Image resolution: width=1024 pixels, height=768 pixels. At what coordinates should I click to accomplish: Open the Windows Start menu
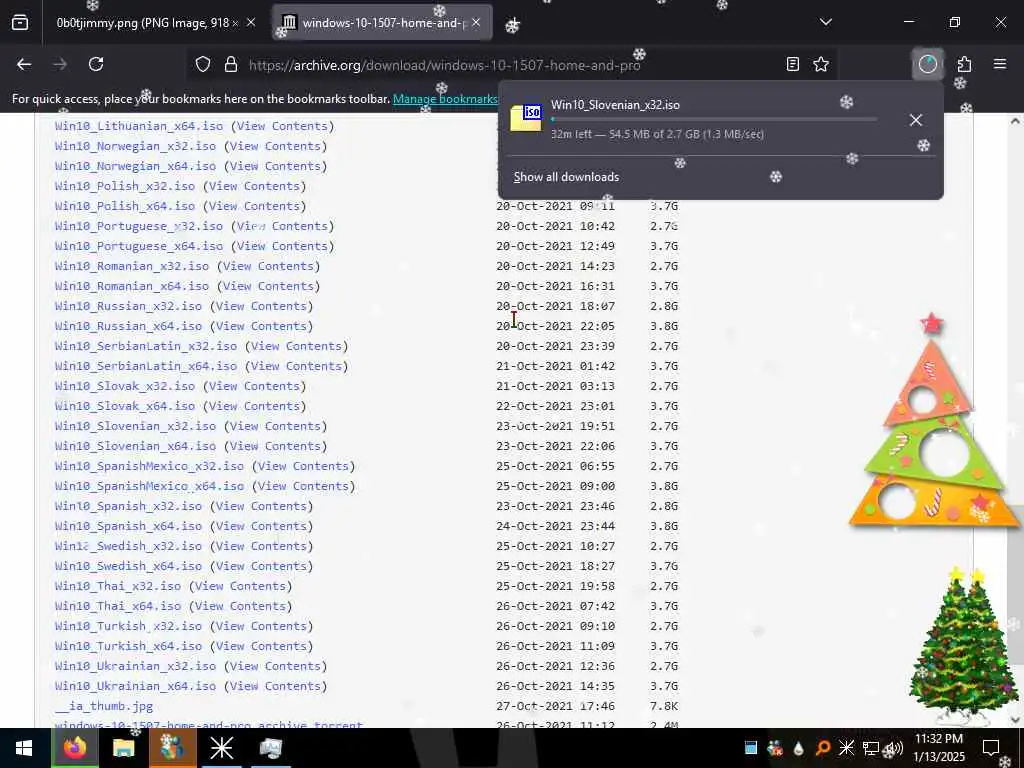pyautogui.click(x=24, y=748)
